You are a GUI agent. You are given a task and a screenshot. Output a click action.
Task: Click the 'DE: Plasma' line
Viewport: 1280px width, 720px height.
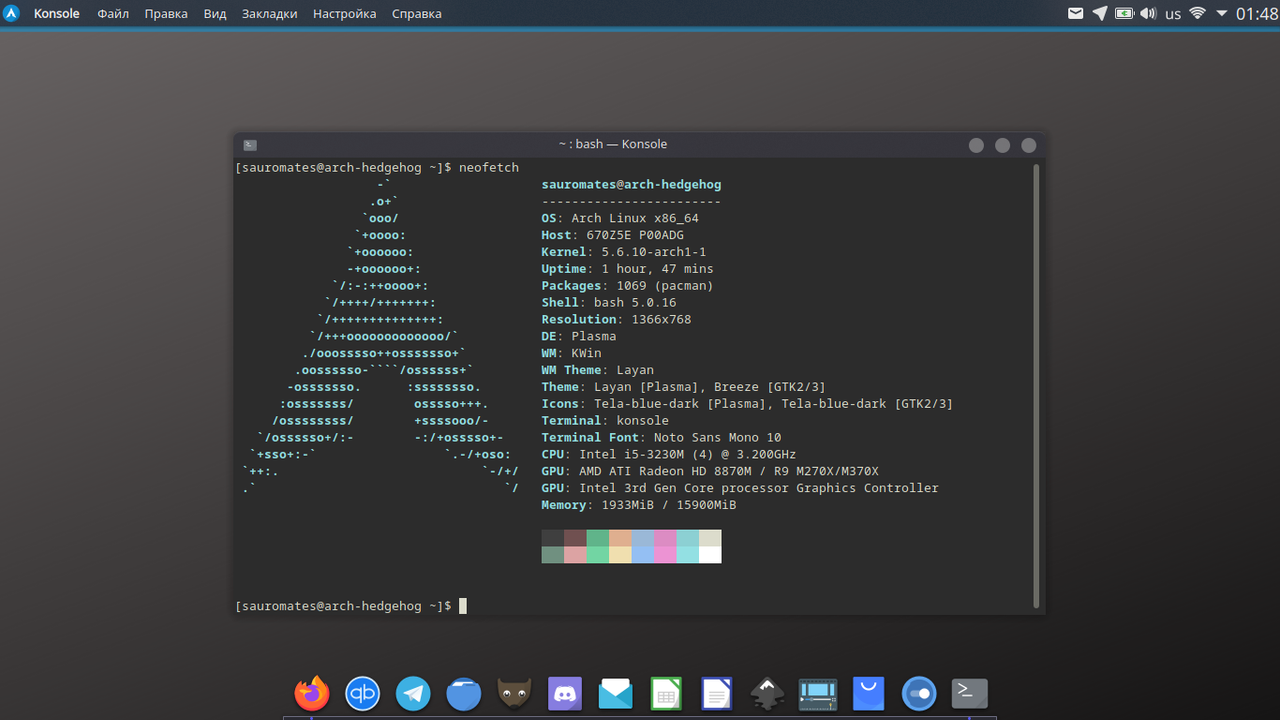pos(579,336)
